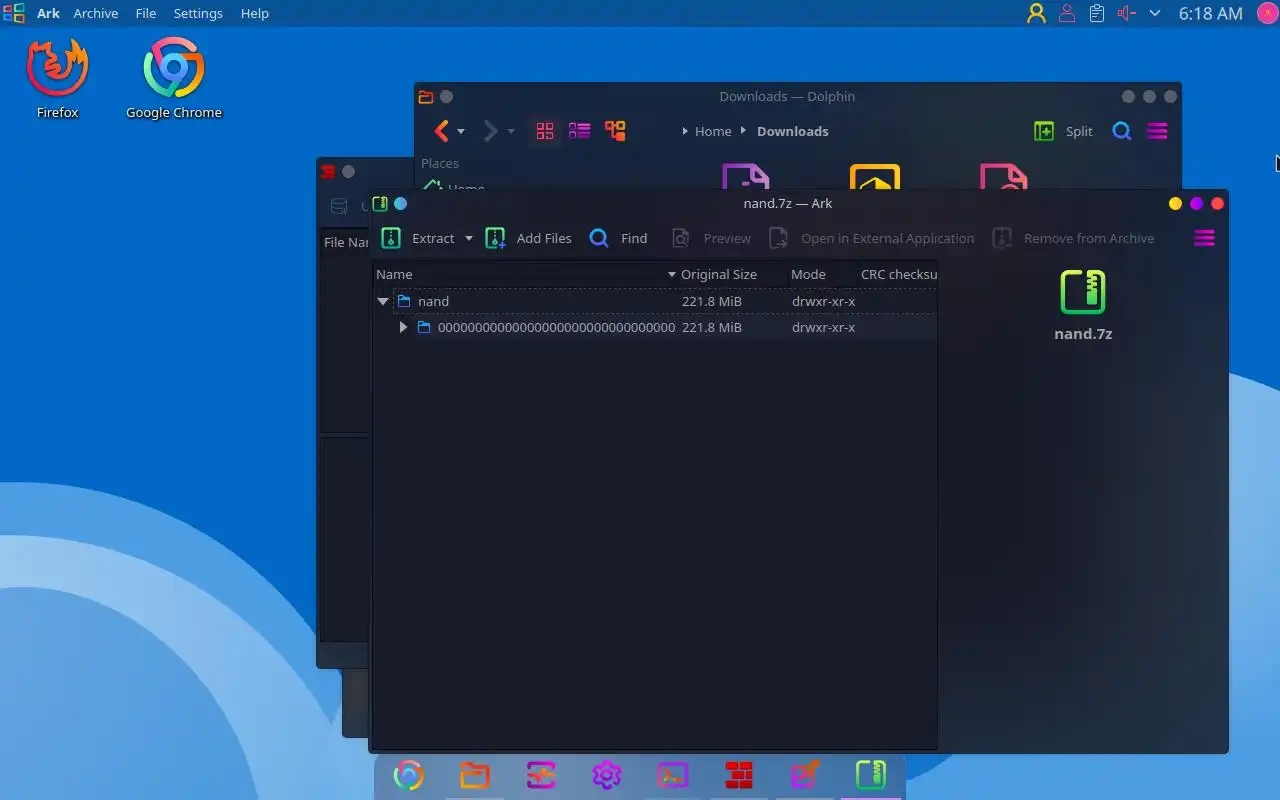The image size is (1280, 800).
Task: Expand the 0000000 folder arrow
Action: pyautogui.click(x=403, y=327)
